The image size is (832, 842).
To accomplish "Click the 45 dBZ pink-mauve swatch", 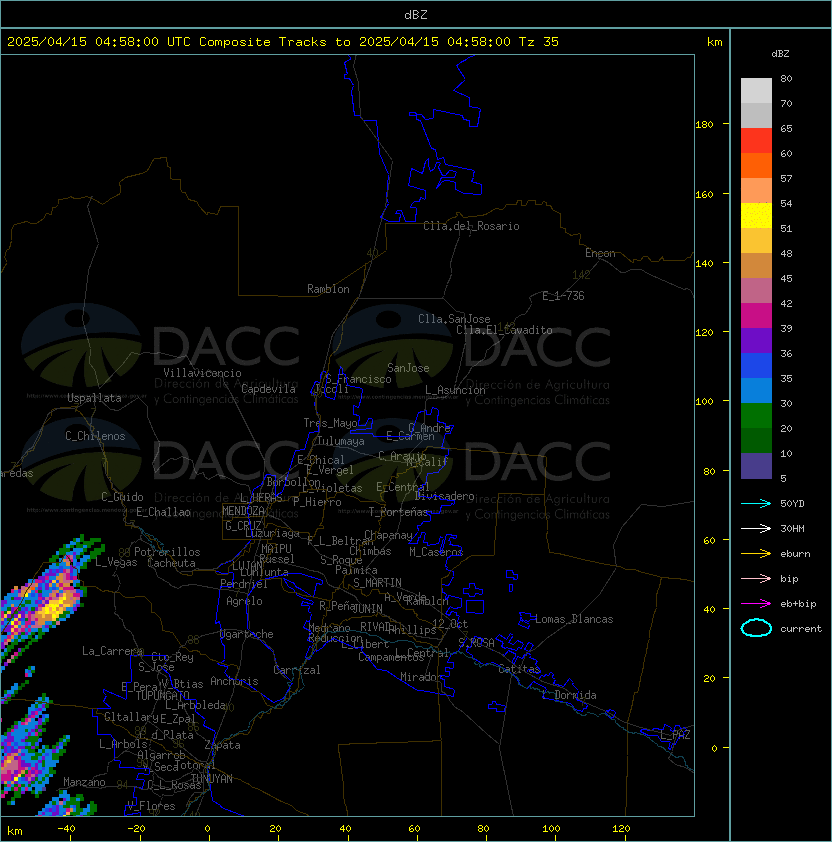I will click(756, 291).
